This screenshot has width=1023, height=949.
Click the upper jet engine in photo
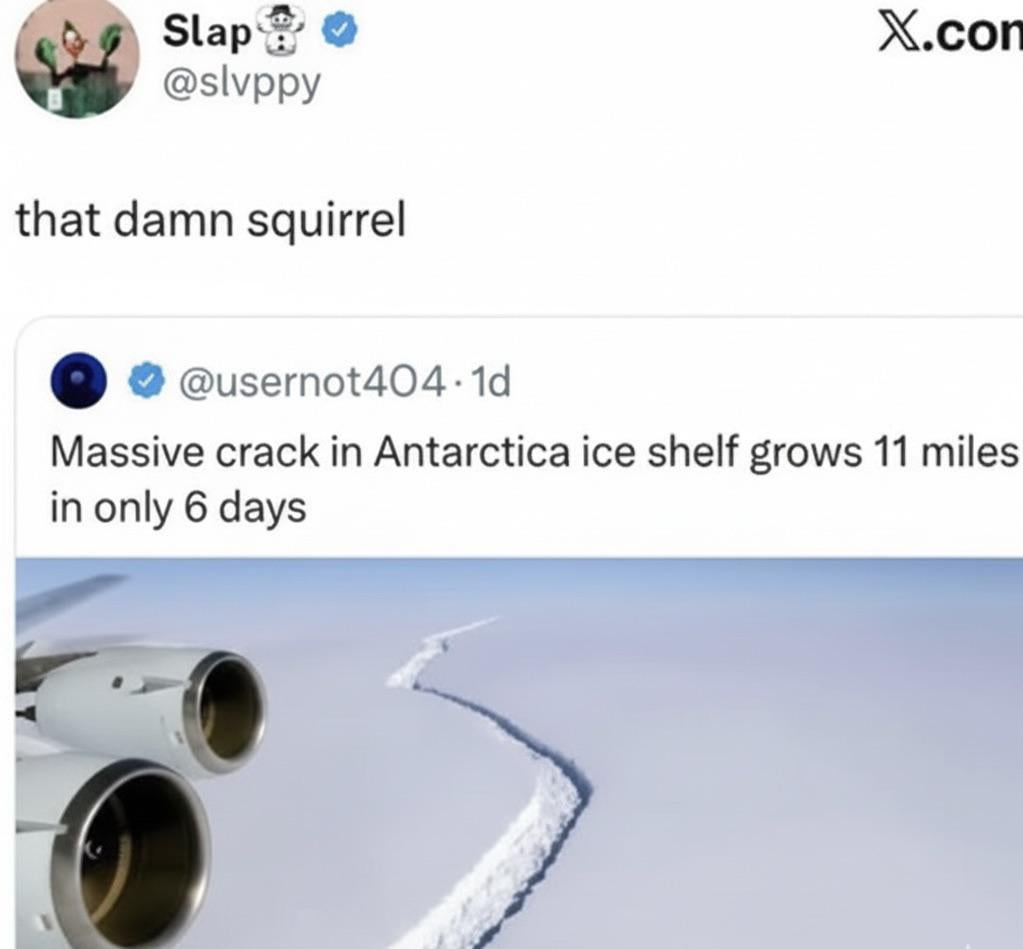click(x=149, y=707)
